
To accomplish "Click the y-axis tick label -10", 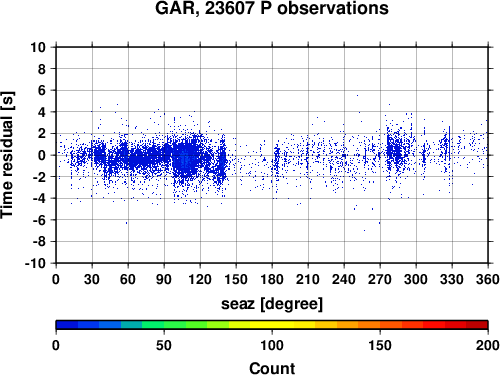I will [35, 263].
